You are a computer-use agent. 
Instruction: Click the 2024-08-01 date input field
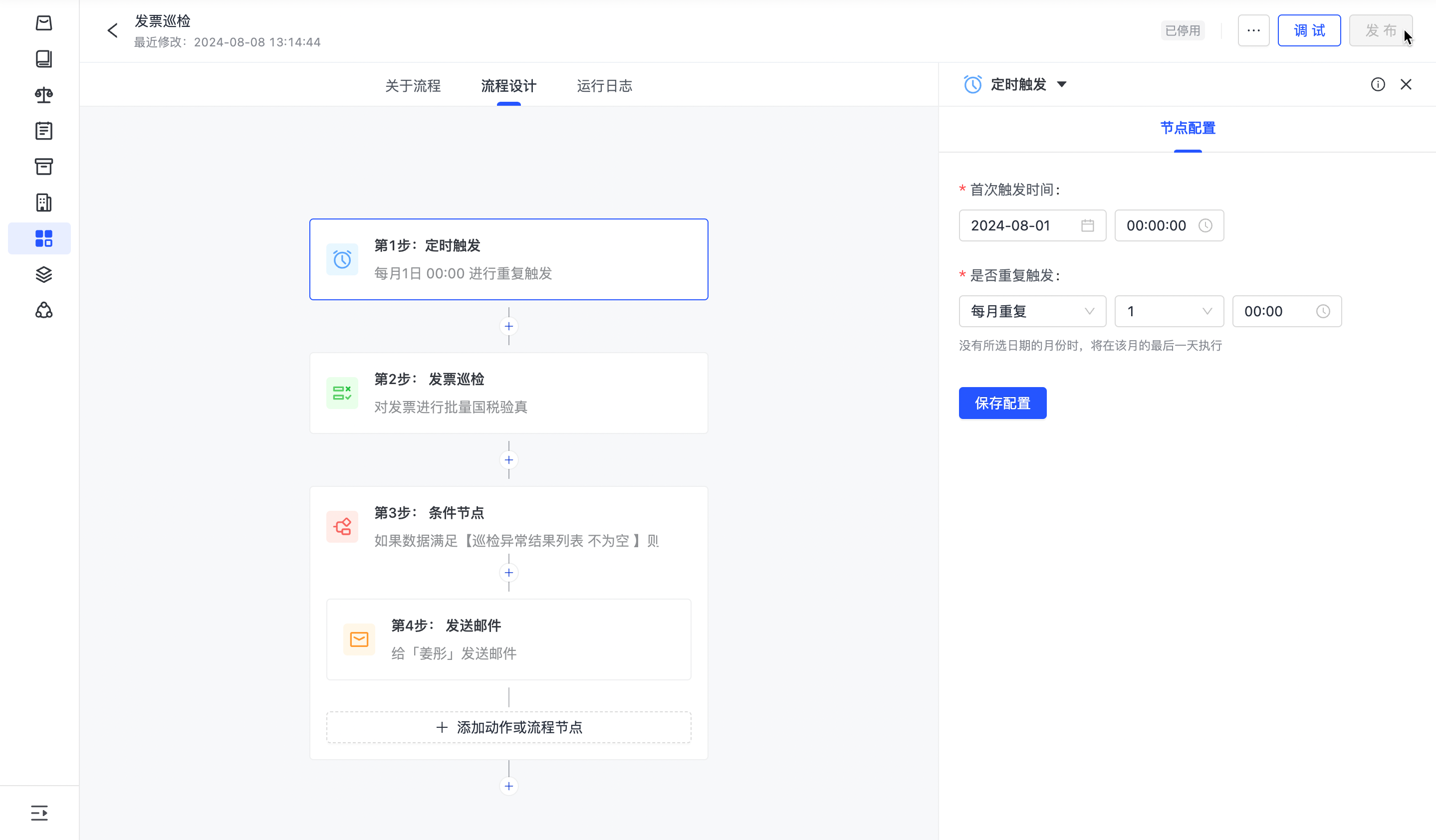tap(1032, 225)
